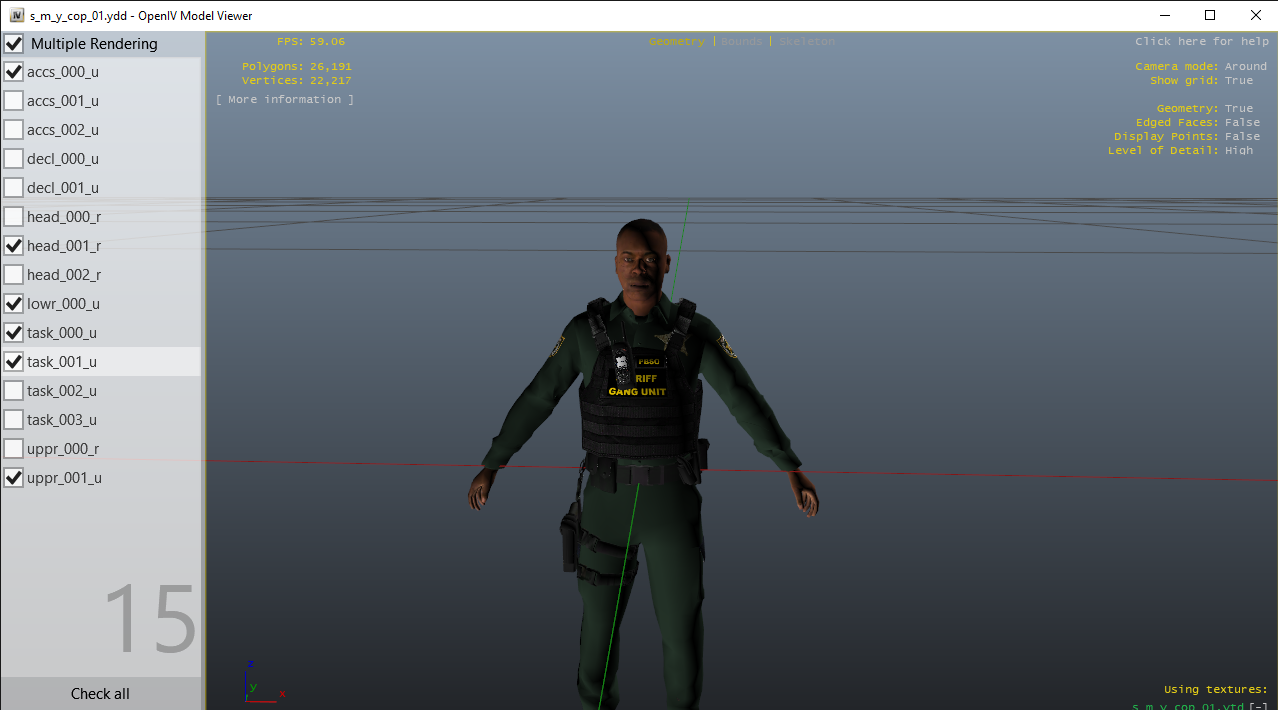The height and width of the screenshot is (710, 1278).
Task: Switch to the Sounds tab
Action: tap(741, 42)
